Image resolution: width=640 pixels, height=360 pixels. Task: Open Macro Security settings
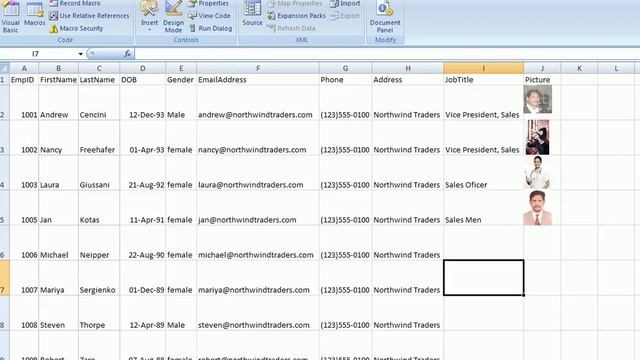tap(76, 29)
